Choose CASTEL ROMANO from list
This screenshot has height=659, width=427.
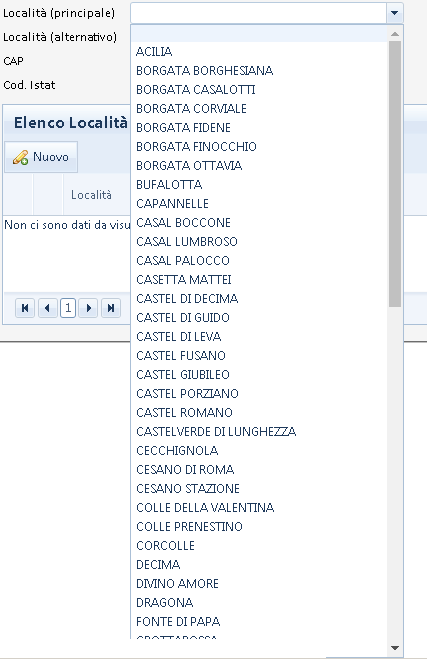(259, 412)
